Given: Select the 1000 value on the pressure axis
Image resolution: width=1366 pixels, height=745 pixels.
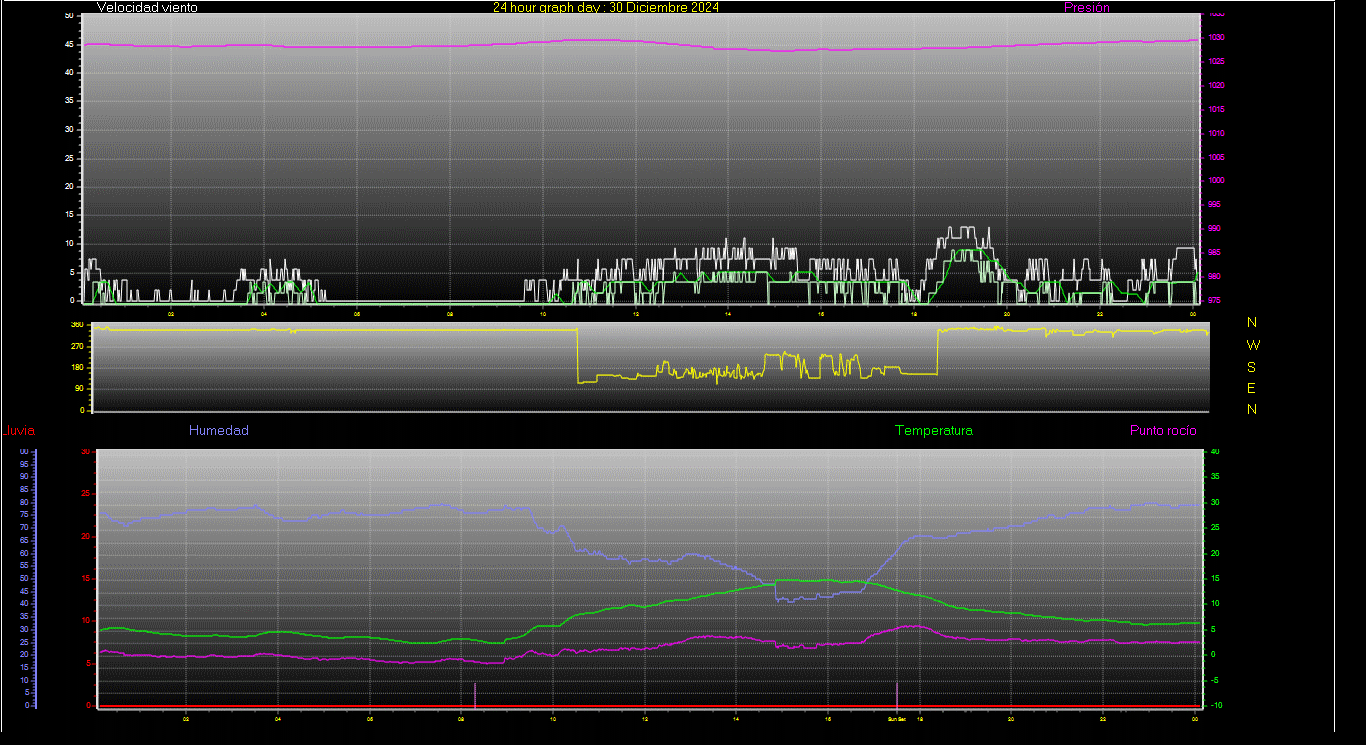Looking at the screenshot, I should (x=1217, y=181).
